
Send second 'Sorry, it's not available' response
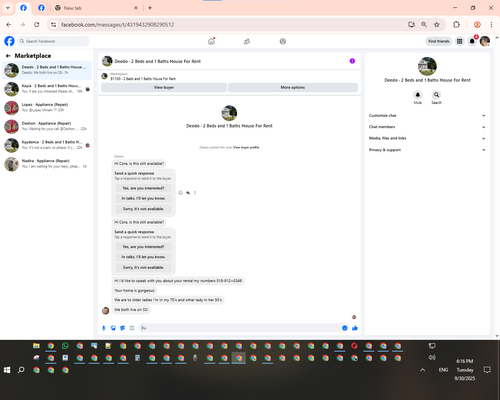(x=143, y=267)
